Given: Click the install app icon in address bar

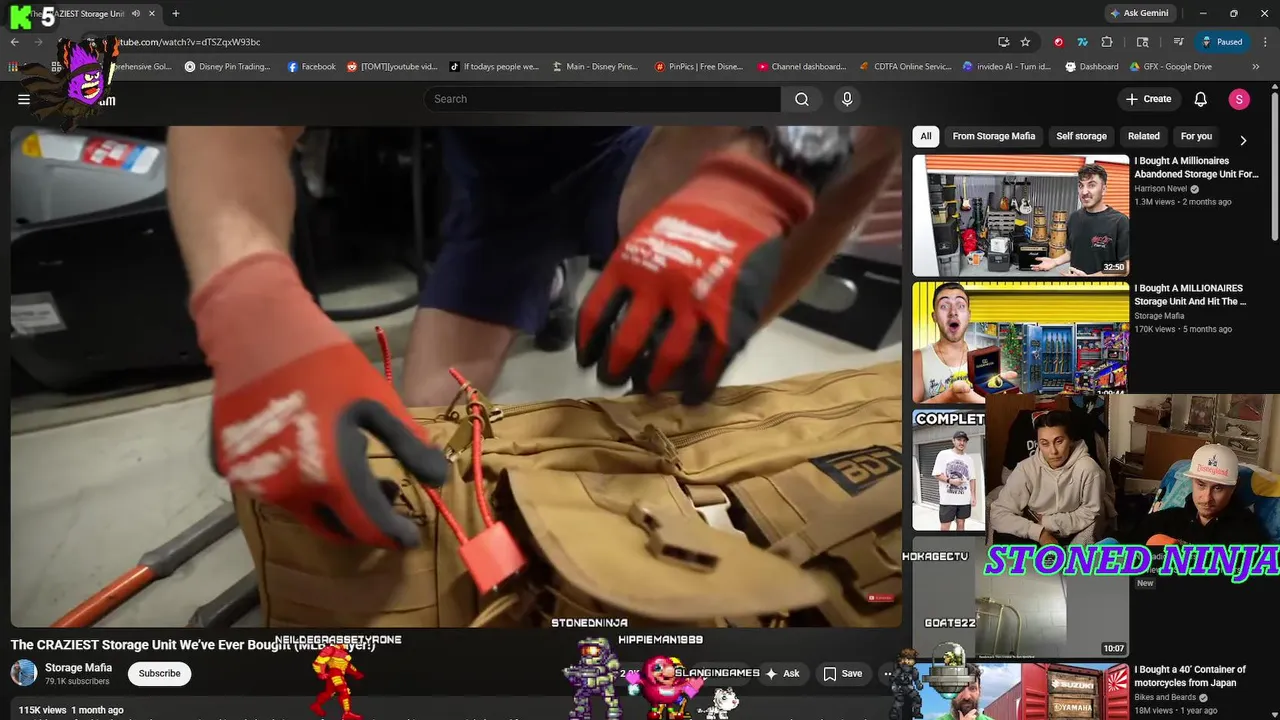Looking at the screenshot, I should tap(1004, 42).
